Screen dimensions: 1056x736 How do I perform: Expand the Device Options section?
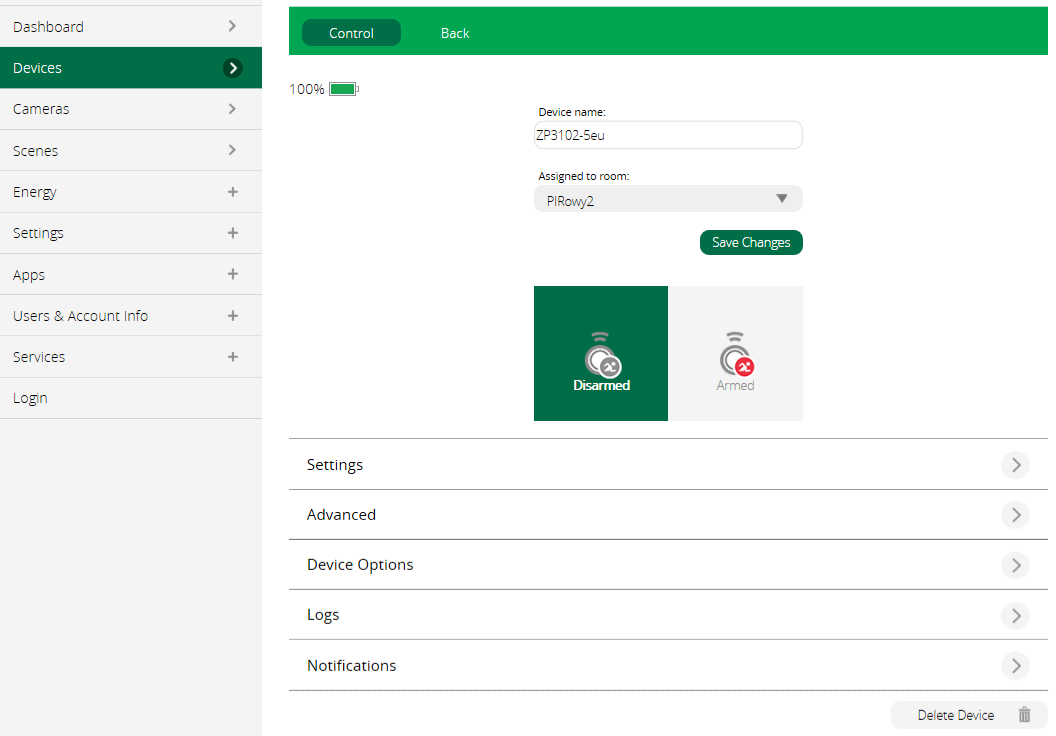pyautogui.click(x=1015, y=565)
